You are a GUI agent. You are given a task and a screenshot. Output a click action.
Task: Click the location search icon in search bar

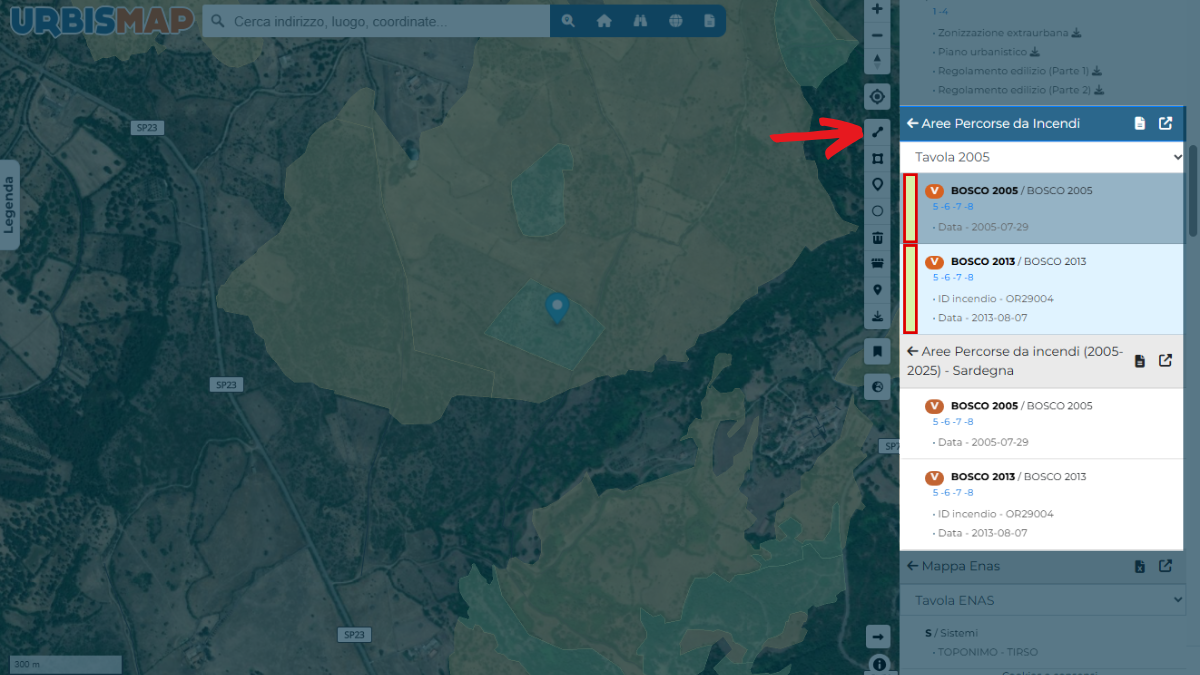coord(568,21)
